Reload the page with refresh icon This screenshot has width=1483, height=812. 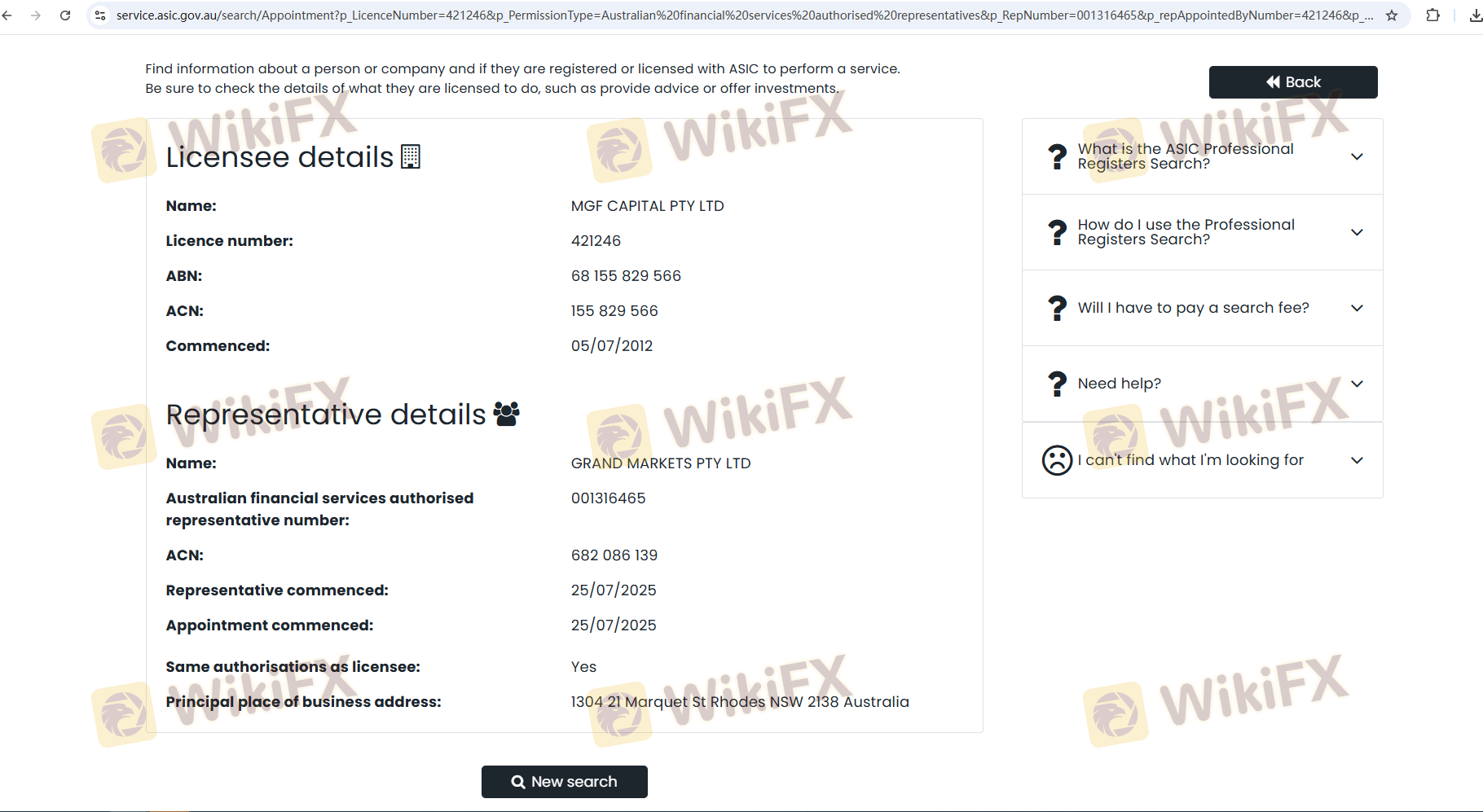coord(65,15)
